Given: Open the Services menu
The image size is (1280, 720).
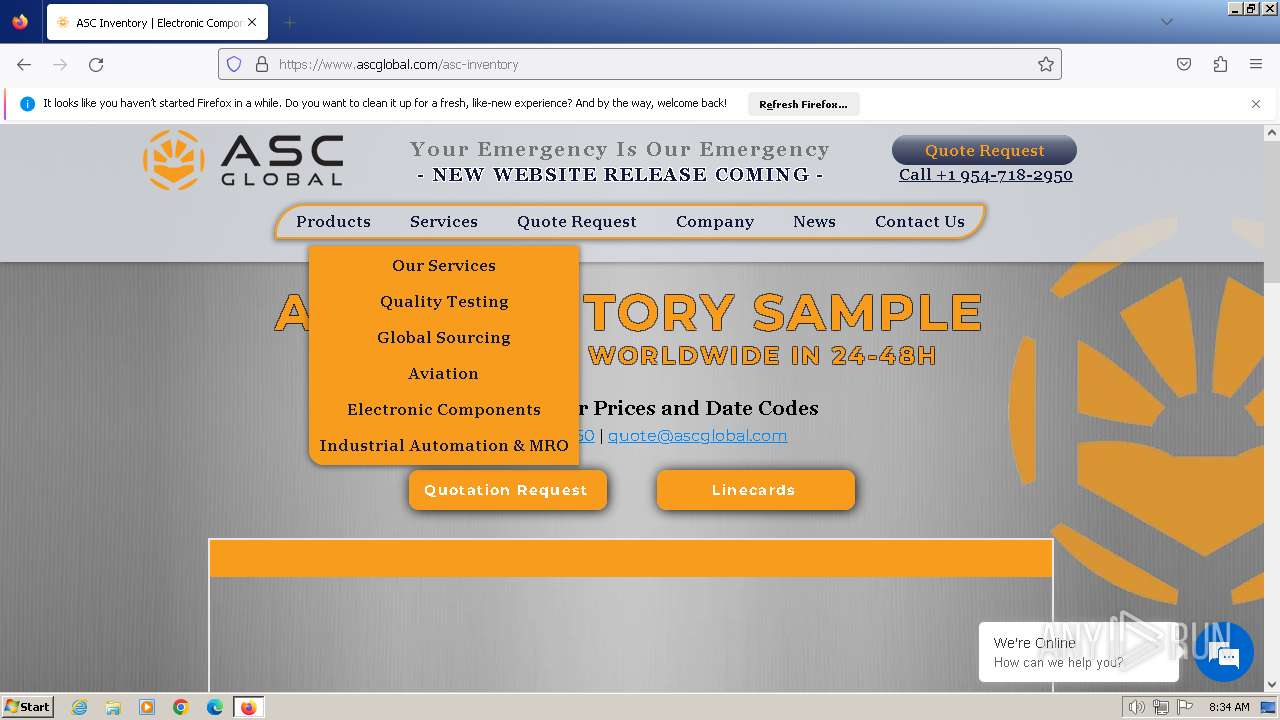Looking at the screenshot, I should tap(444, 222).
